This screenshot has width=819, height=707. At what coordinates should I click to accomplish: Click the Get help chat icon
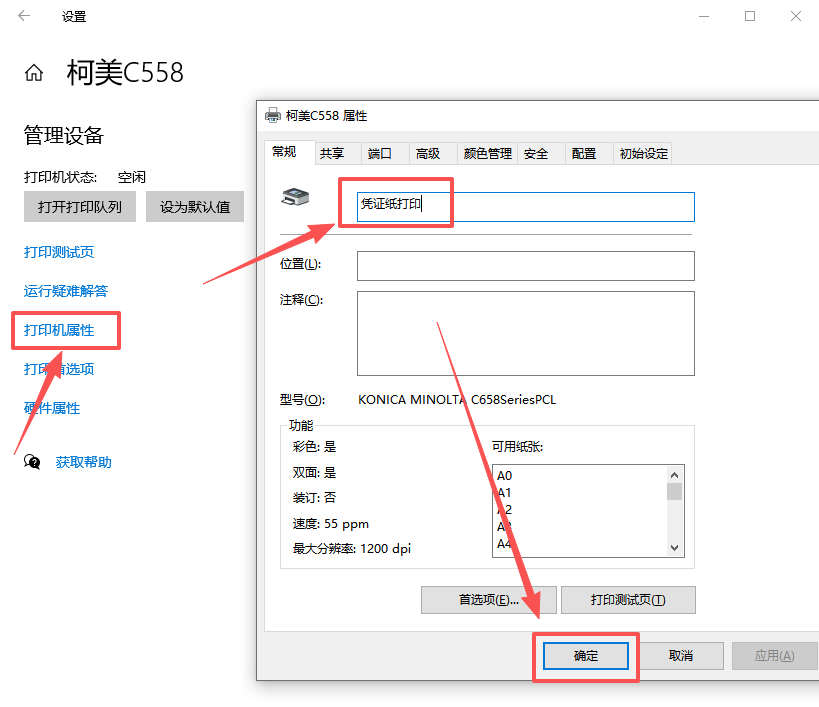(x=32, y=462)
